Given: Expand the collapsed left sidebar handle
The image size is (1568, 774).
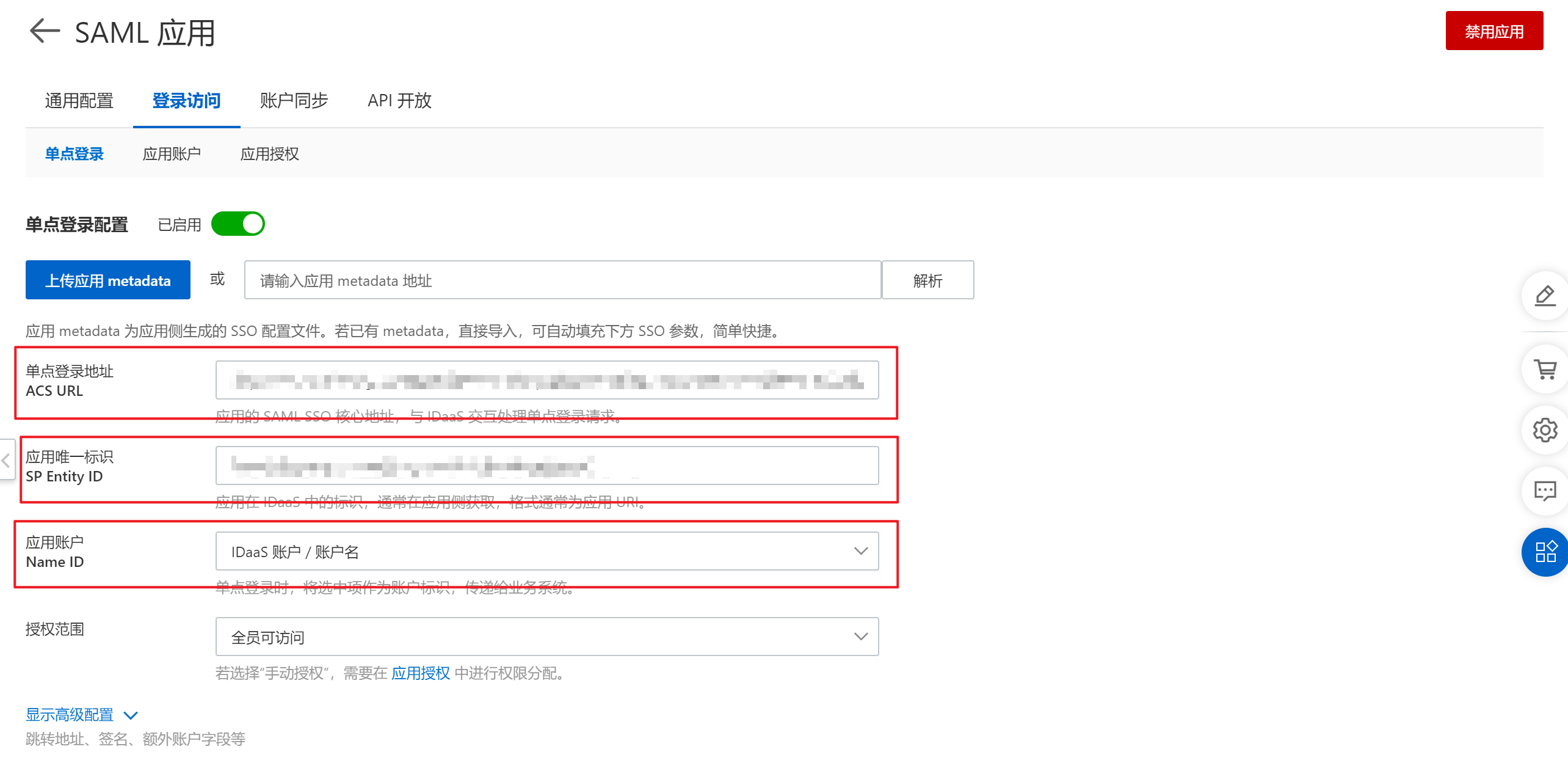Looking at the screenshot, I should [6, 460].
